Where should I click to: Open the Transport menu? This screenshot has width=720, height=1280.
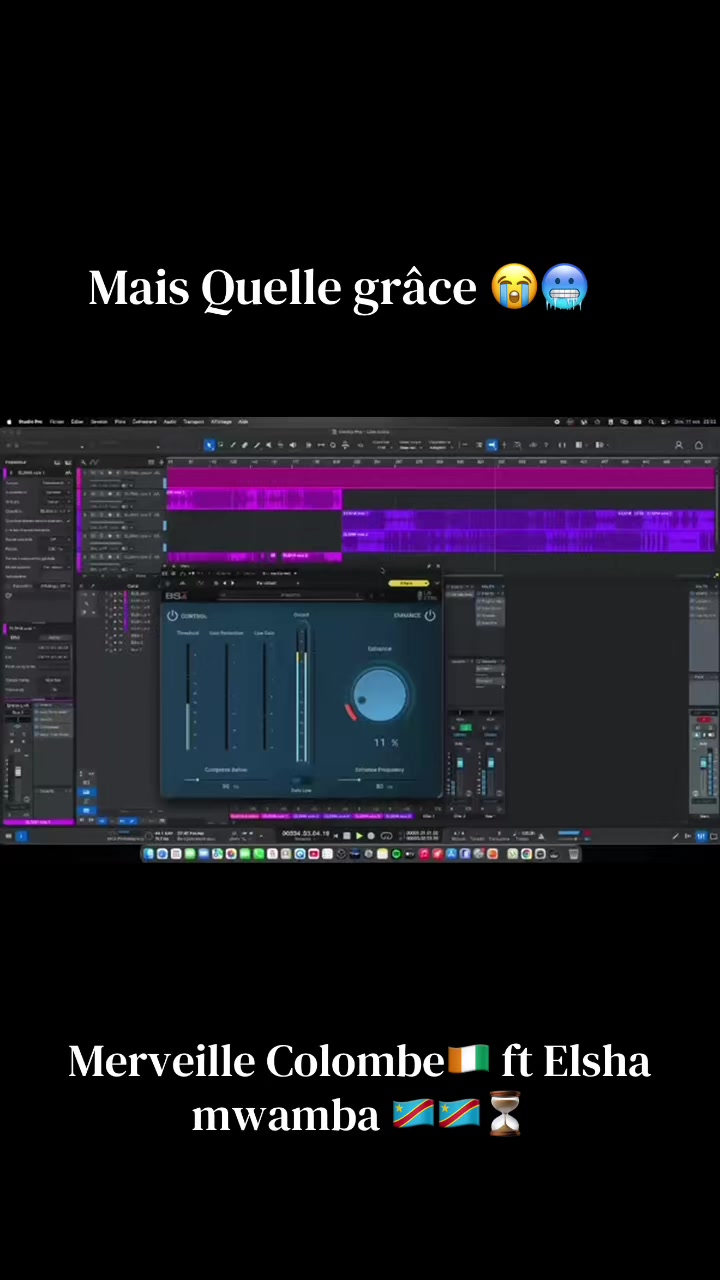coord(193,422)
